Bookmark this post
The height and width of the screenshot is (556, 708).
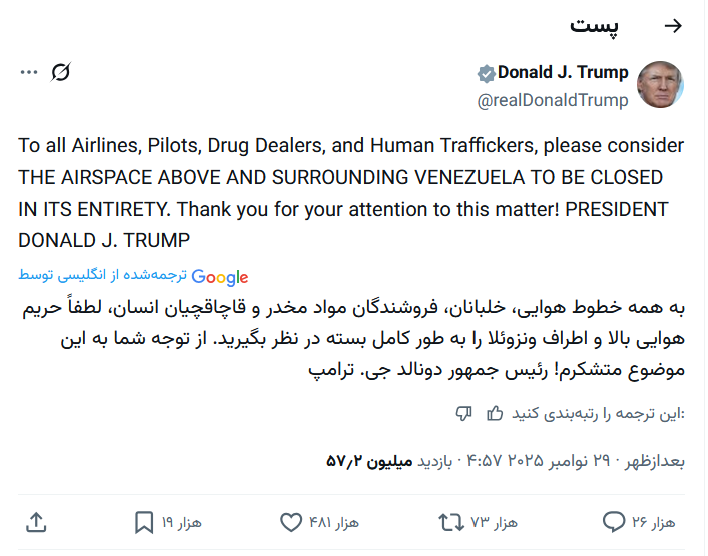coord(144,522)
